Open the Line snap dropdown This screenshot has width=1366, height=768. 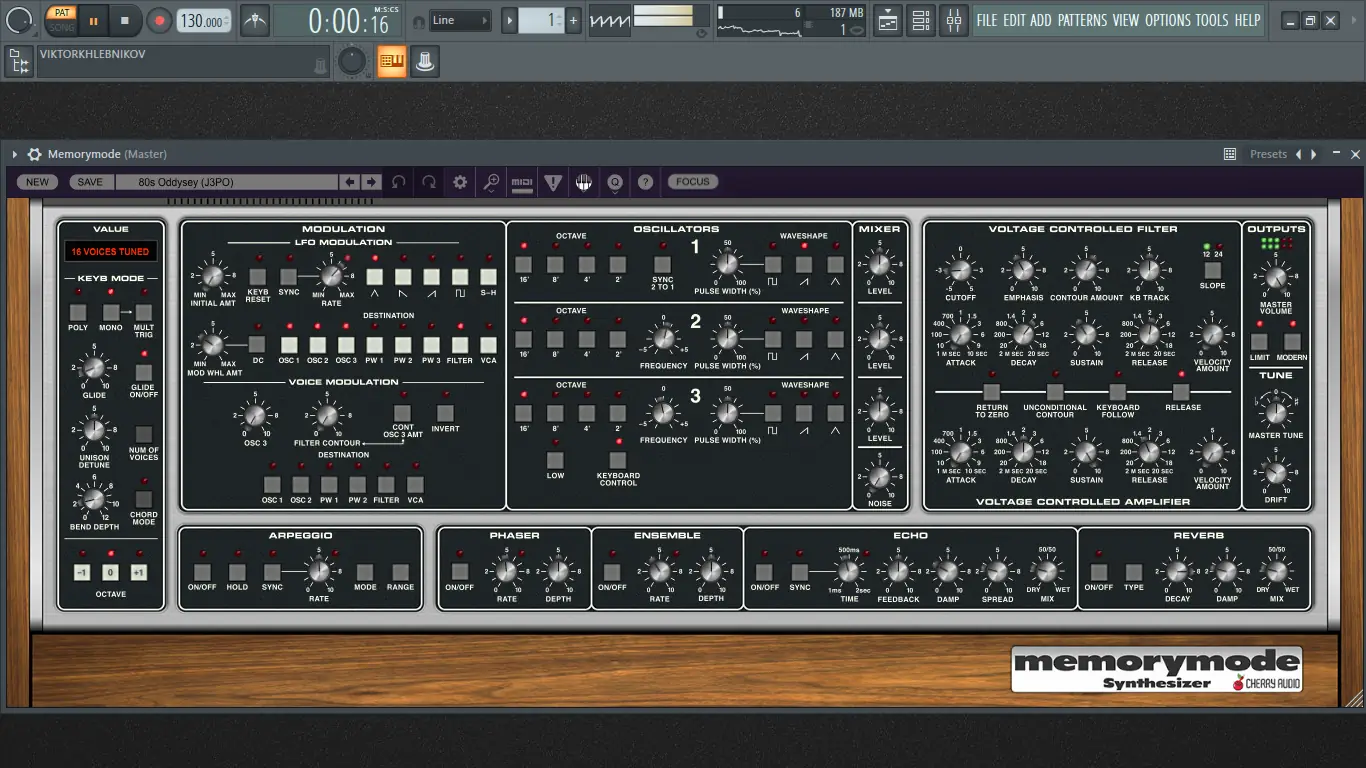[x=460, y=19]
